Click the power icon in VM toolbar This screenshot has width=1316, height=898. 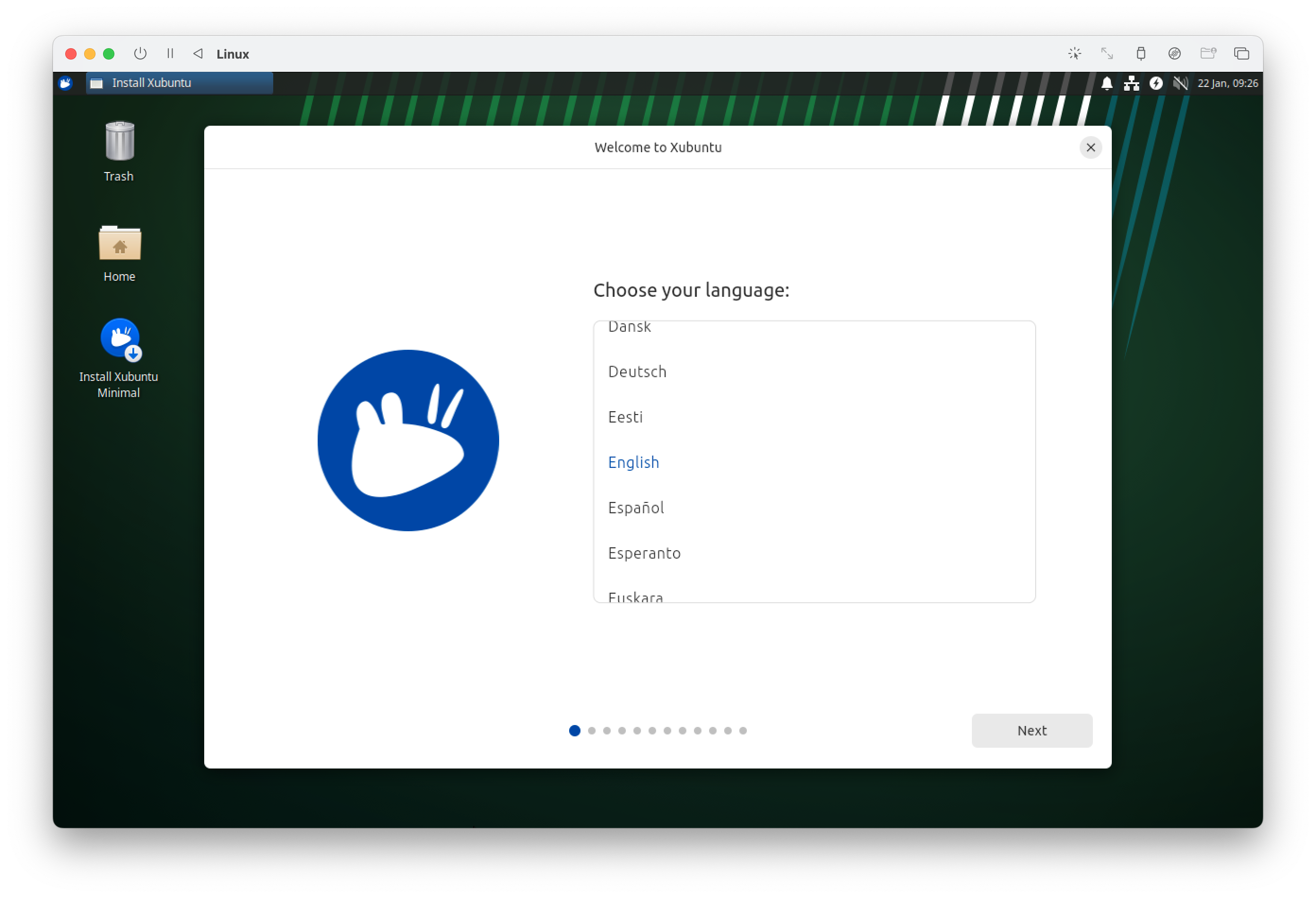point(140,54)
